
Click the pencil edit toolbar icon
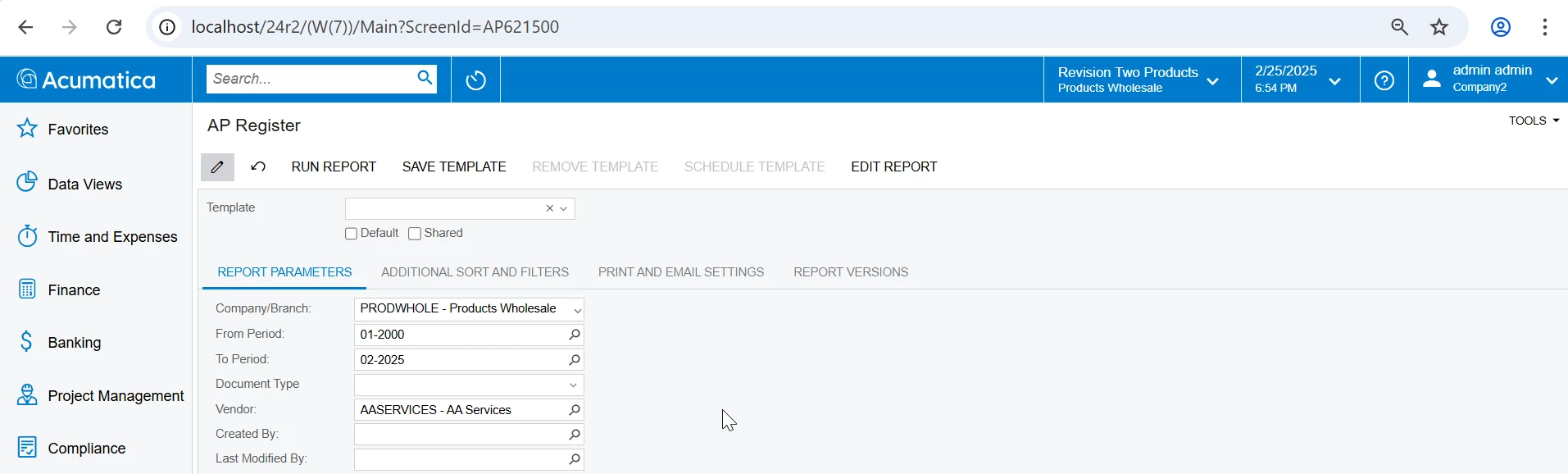tap(217, 167)
